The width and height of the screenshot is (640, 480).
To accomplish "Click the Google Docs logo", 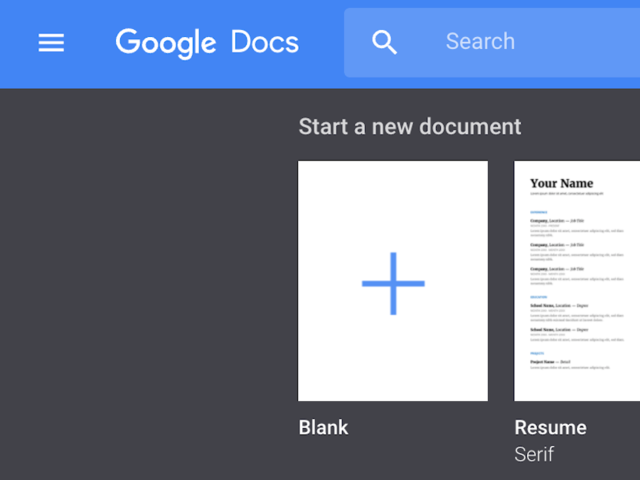I will point(207,43).
